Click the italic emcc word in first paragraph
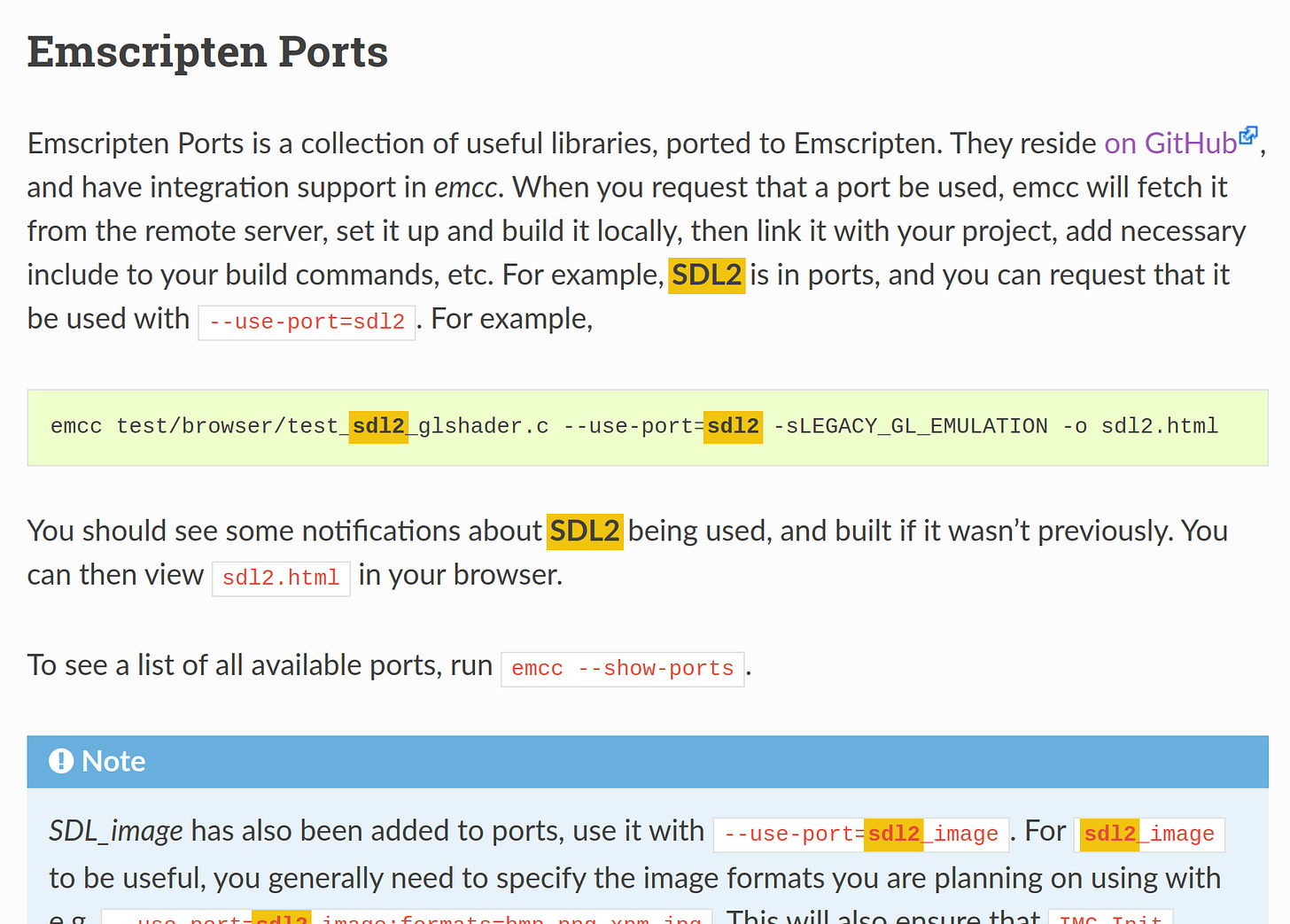The image size is (1290, 924). coord(466,187)
